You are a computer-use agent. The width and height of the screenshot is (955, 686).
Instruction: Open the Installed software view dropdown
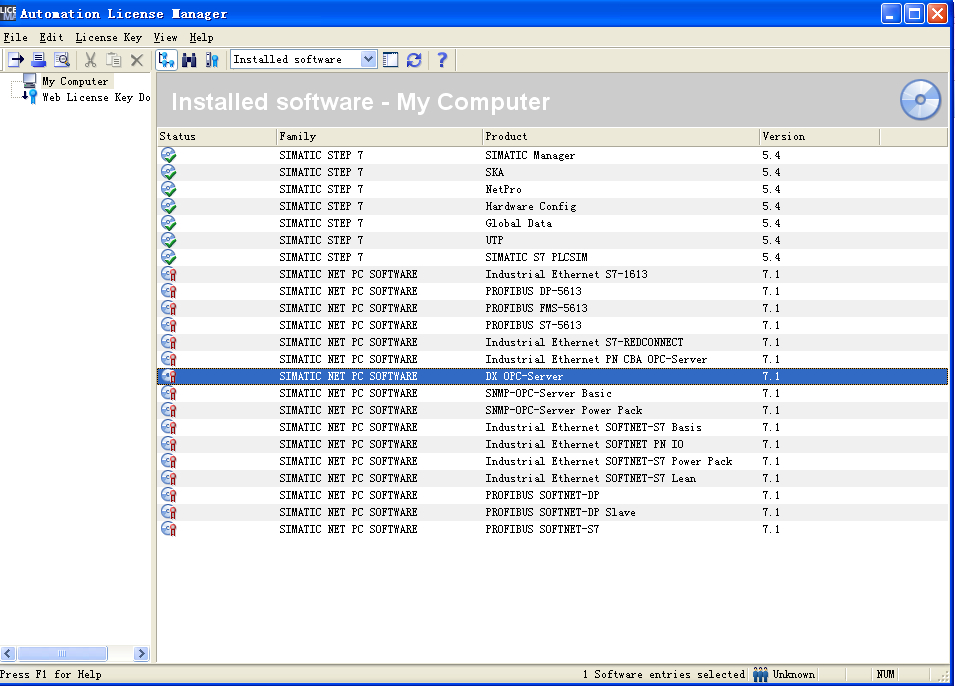coord(368,60)
